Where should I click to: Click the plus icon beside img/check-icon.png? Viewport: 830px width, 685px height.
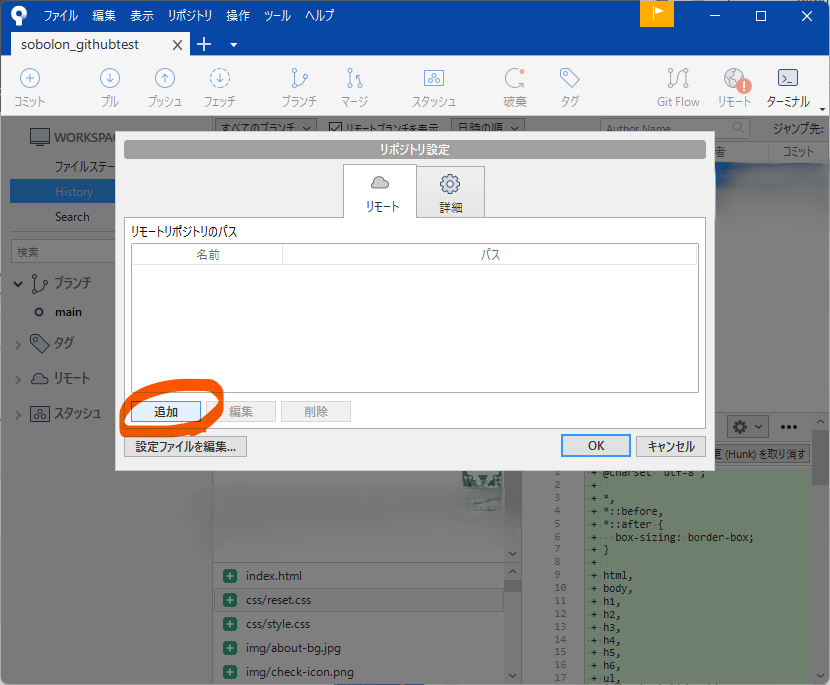tap(230, 672)
